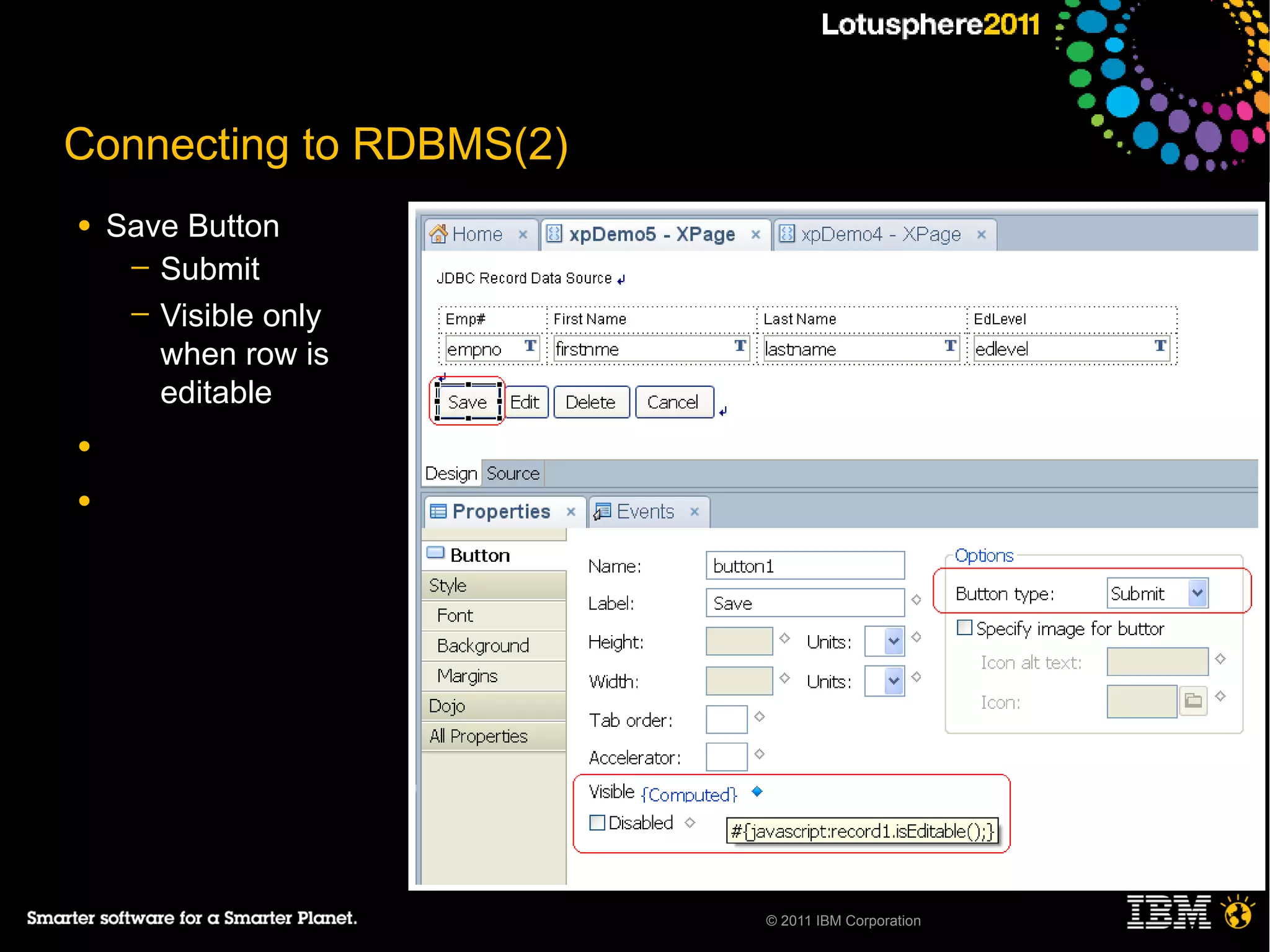The width and height of the screenshot is (1270, 952).
Task: Click the xpDemo4 XPage document icon
Action: coord(786,234)
